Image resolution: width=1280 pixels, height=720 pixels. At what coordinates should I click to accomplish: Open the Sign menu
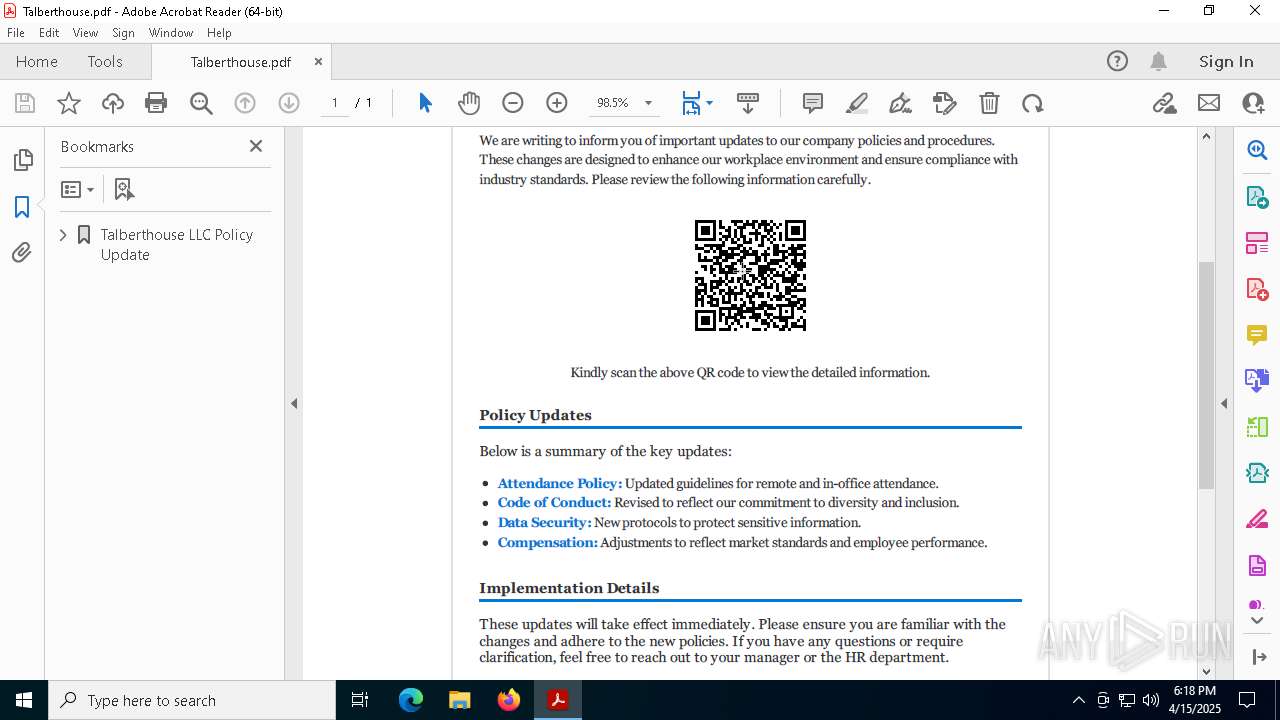point(124,32)
